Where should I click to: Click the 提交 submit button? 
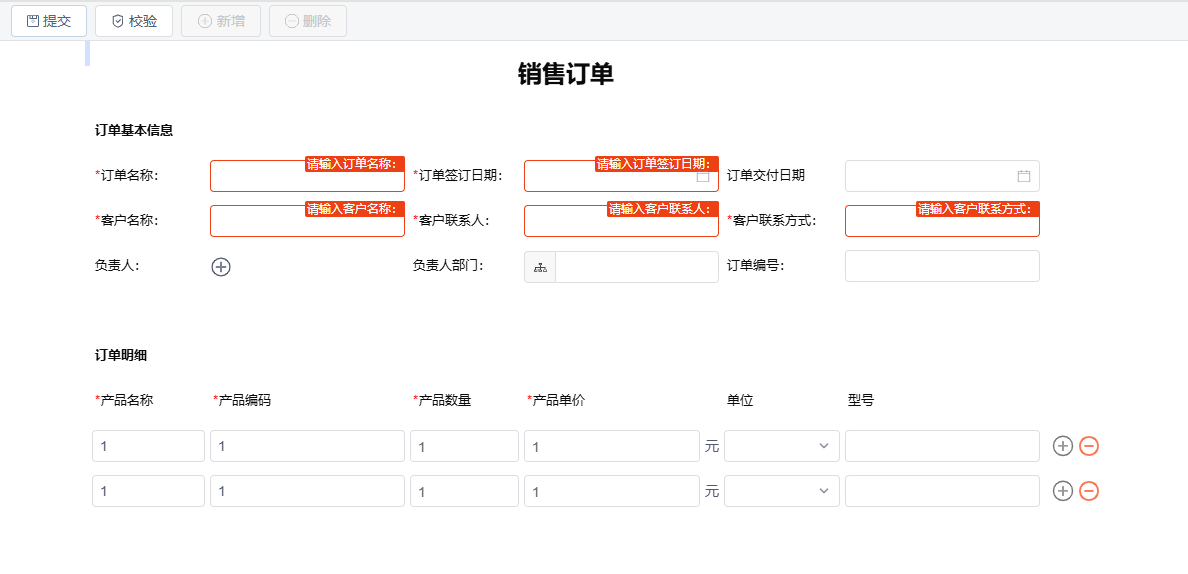coord(48,21)
